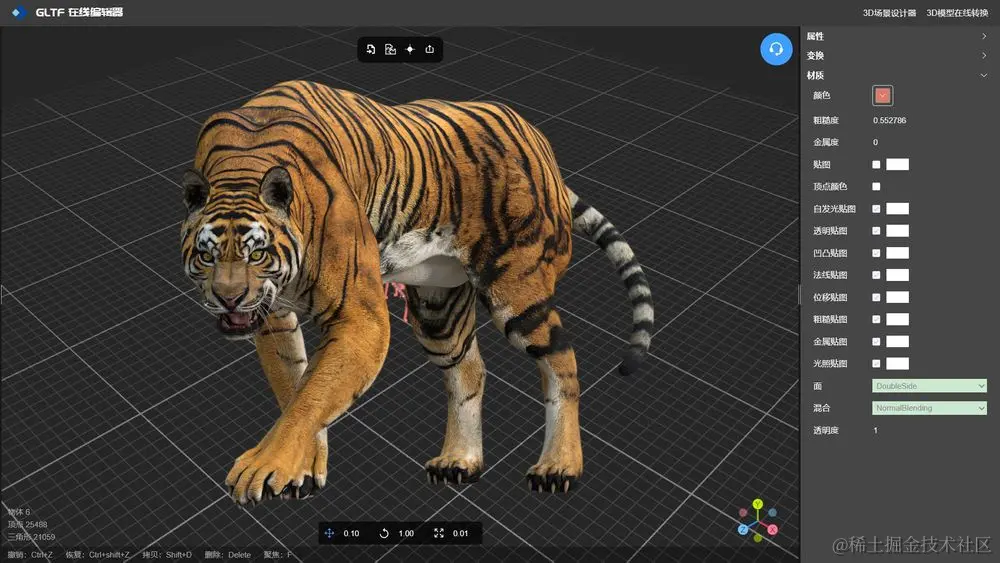Click the 拷贝: Shift+D shortcut hint
This screenshot has width=1000, height=563.
166,555
